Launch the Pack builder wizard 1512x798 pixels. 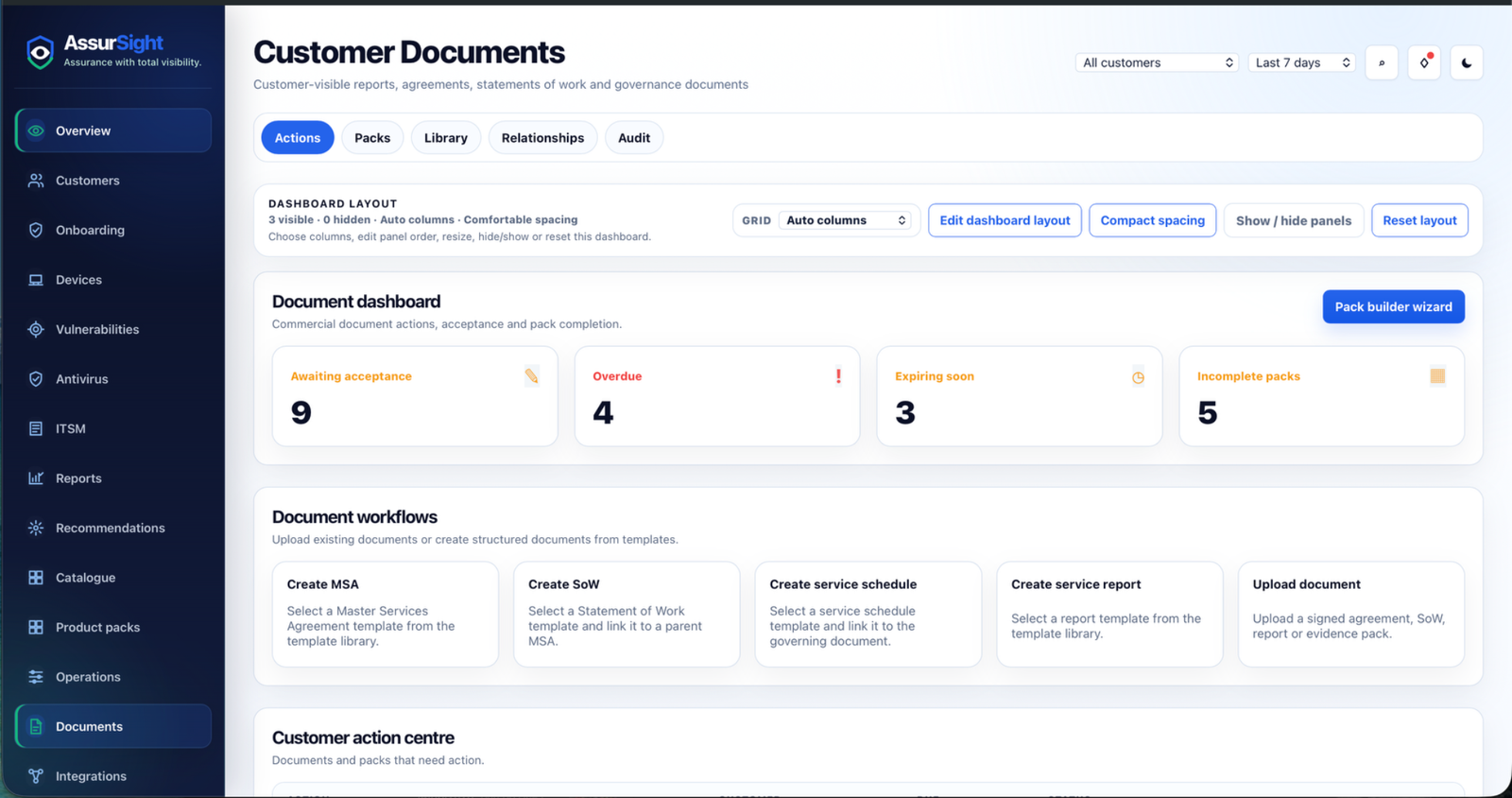(1394, 306)
